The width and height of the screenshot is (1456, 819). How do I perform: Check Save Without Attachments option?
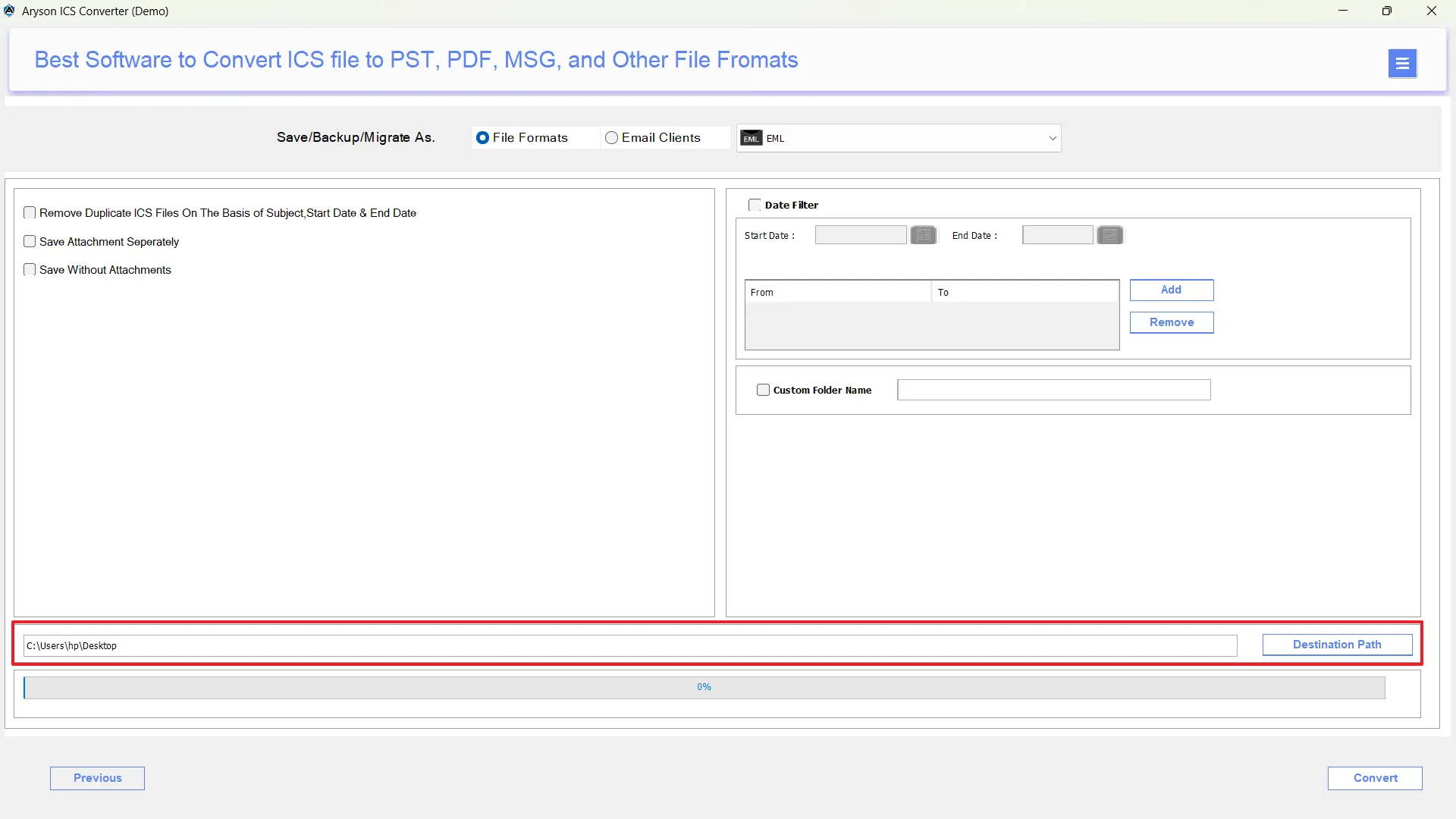pos(30,269)
